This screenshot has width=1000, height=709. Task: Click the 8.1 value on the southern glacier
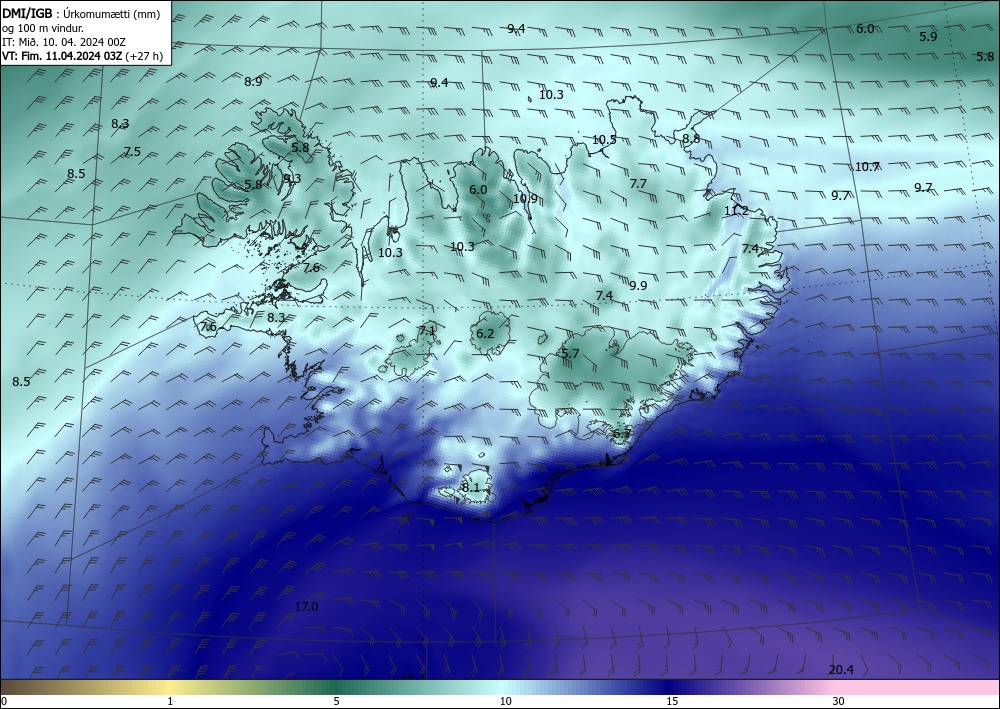pyautogui.click(x=470, y=488)
